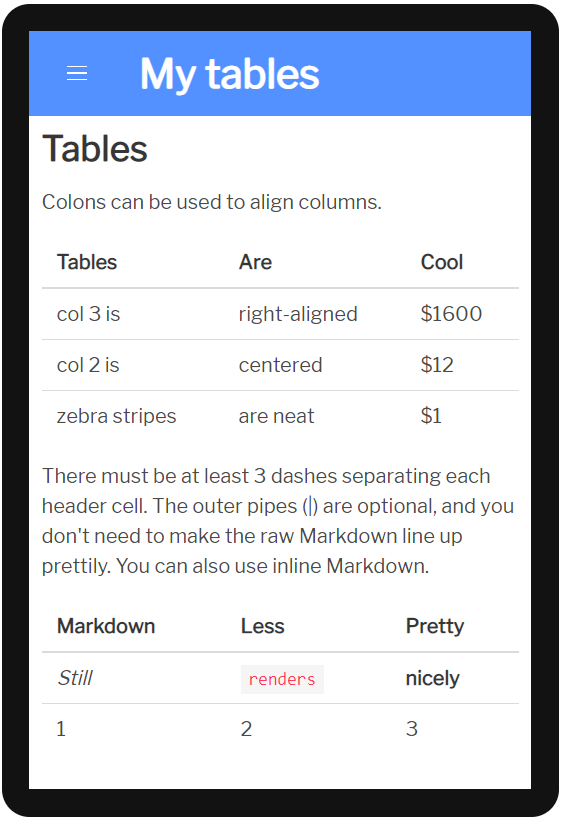Select the Tables page heading
Viewport: 562px width, 822px height.
[95, 149]
